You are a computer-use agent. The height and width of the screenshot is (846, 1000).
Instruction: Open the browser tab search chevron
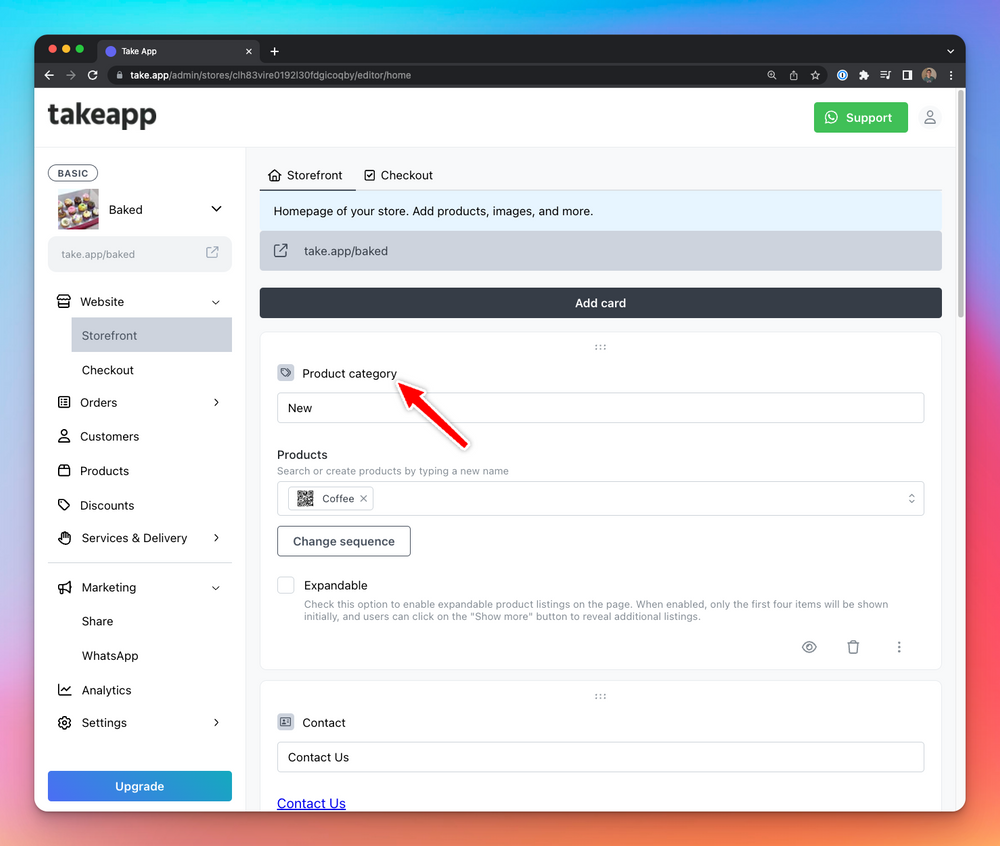coord(950,52)
